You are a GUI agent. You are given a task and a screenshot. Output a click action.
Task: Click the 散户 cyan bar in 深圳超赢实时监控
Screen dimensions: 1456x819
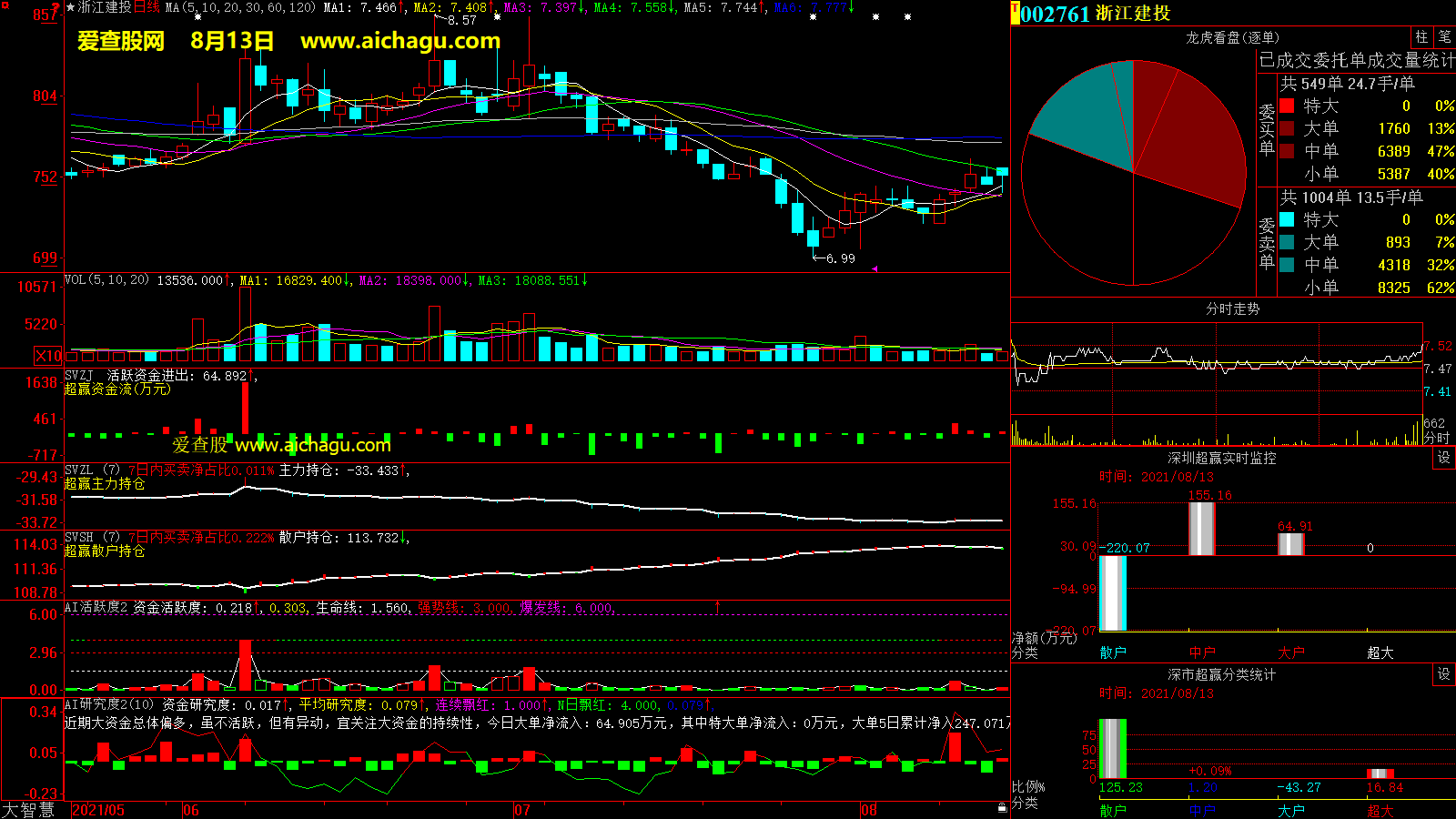(1113, 592)
